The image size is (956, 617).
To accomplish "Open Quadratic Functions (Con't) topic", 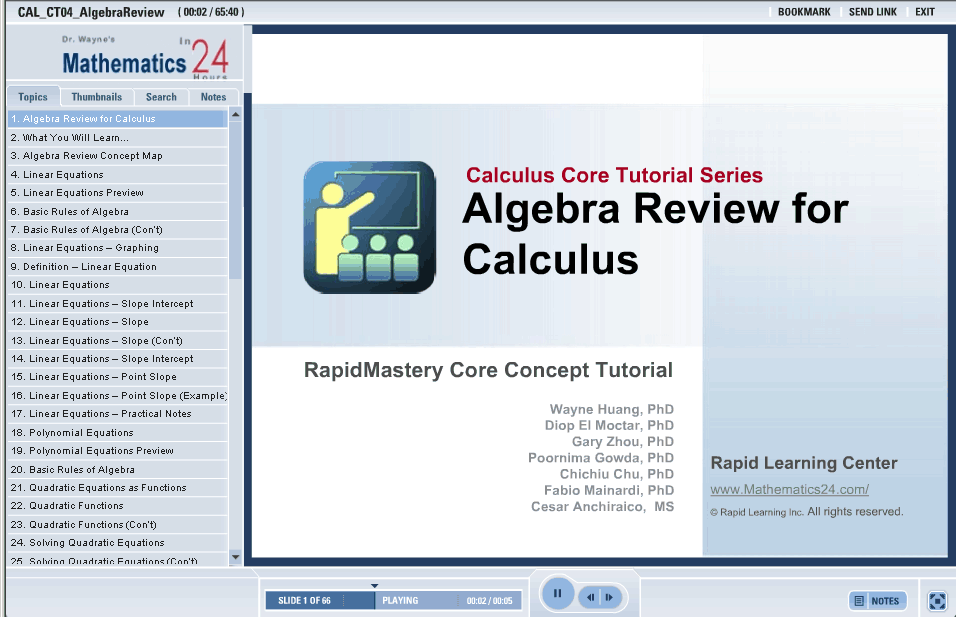I will 118,525.
